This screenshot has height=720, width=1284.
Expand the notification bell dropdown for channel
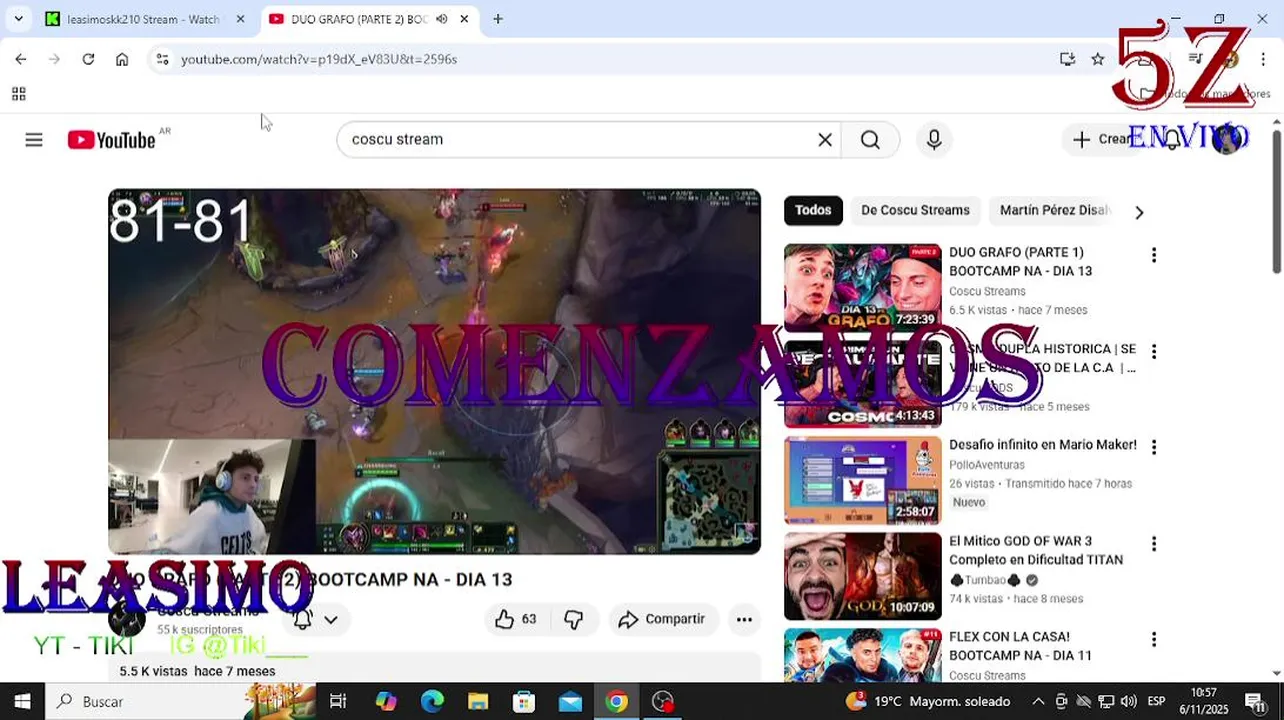click(330, 619)
